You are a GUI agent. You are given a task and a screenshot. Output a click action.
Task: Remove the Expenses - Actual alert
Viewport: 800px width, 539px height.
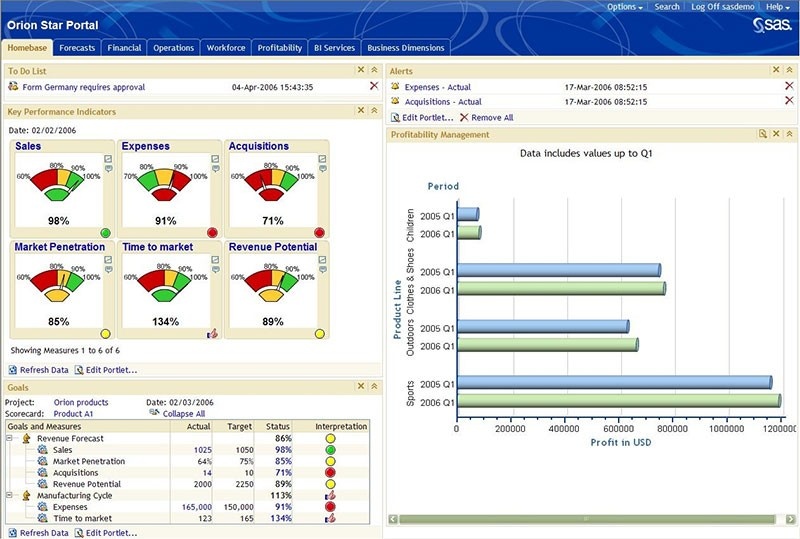(x=789, y=86)
